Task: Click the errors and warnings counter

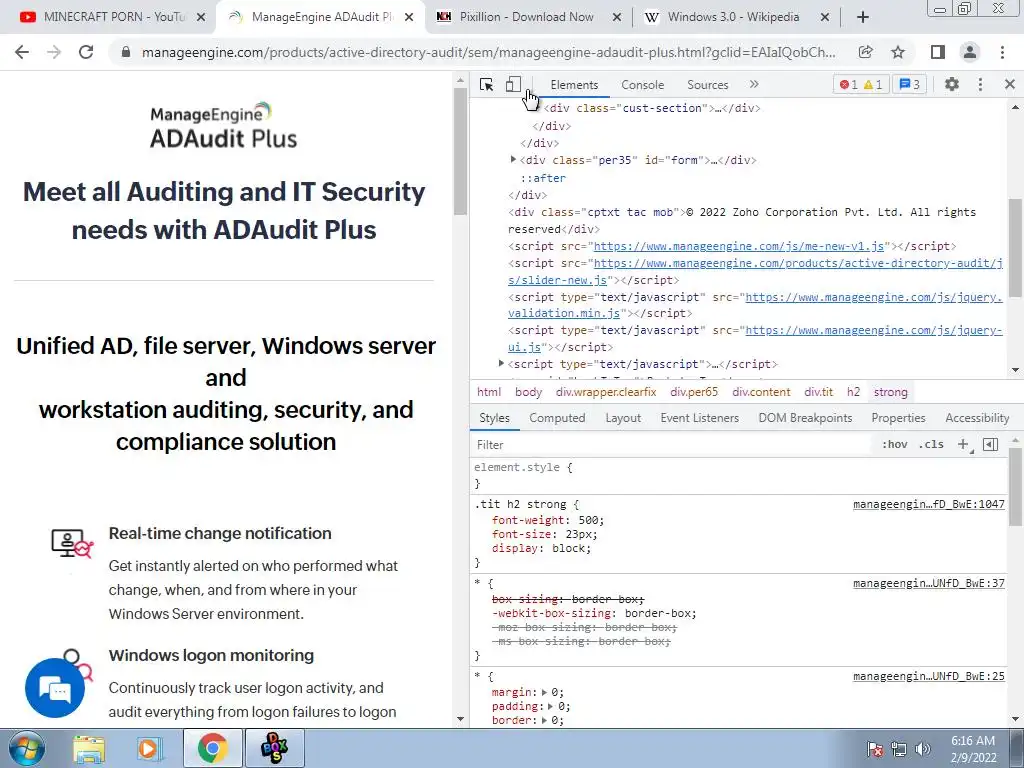Action: tap(861, 84)
